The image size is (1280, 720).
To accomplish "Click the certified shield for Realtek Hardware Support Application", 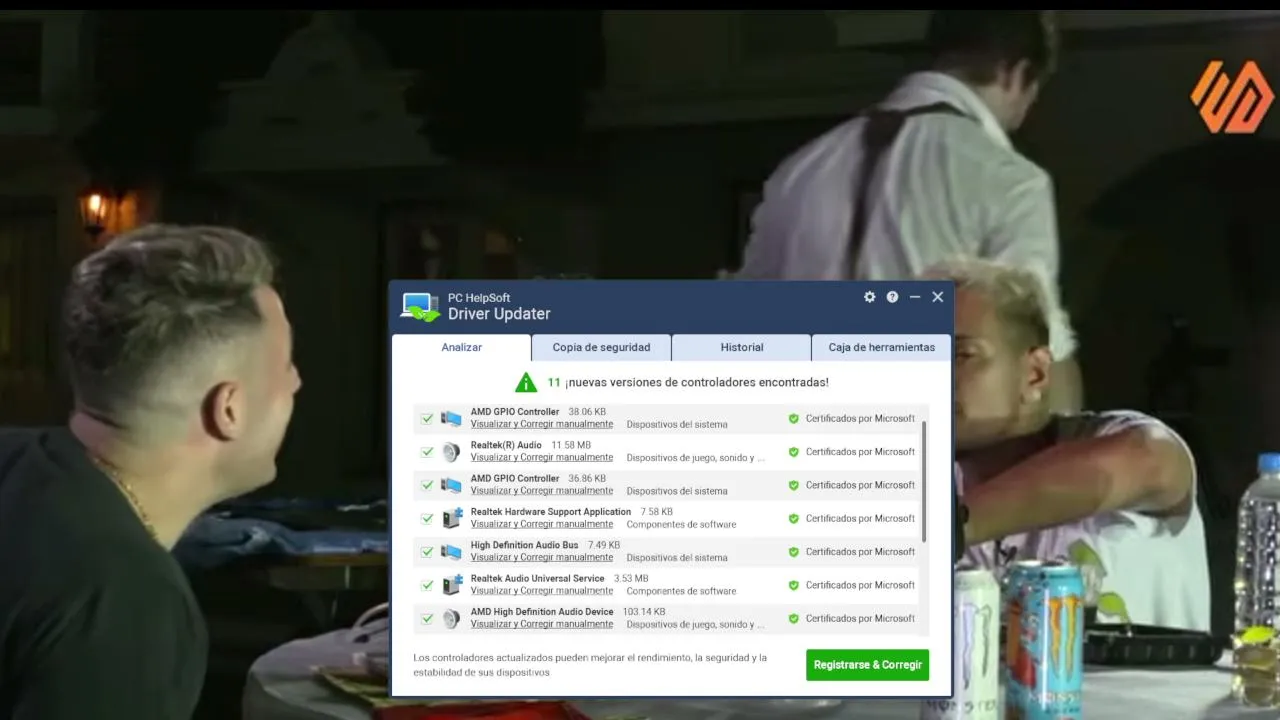I will pyautogui.click(x=794, y=519).
